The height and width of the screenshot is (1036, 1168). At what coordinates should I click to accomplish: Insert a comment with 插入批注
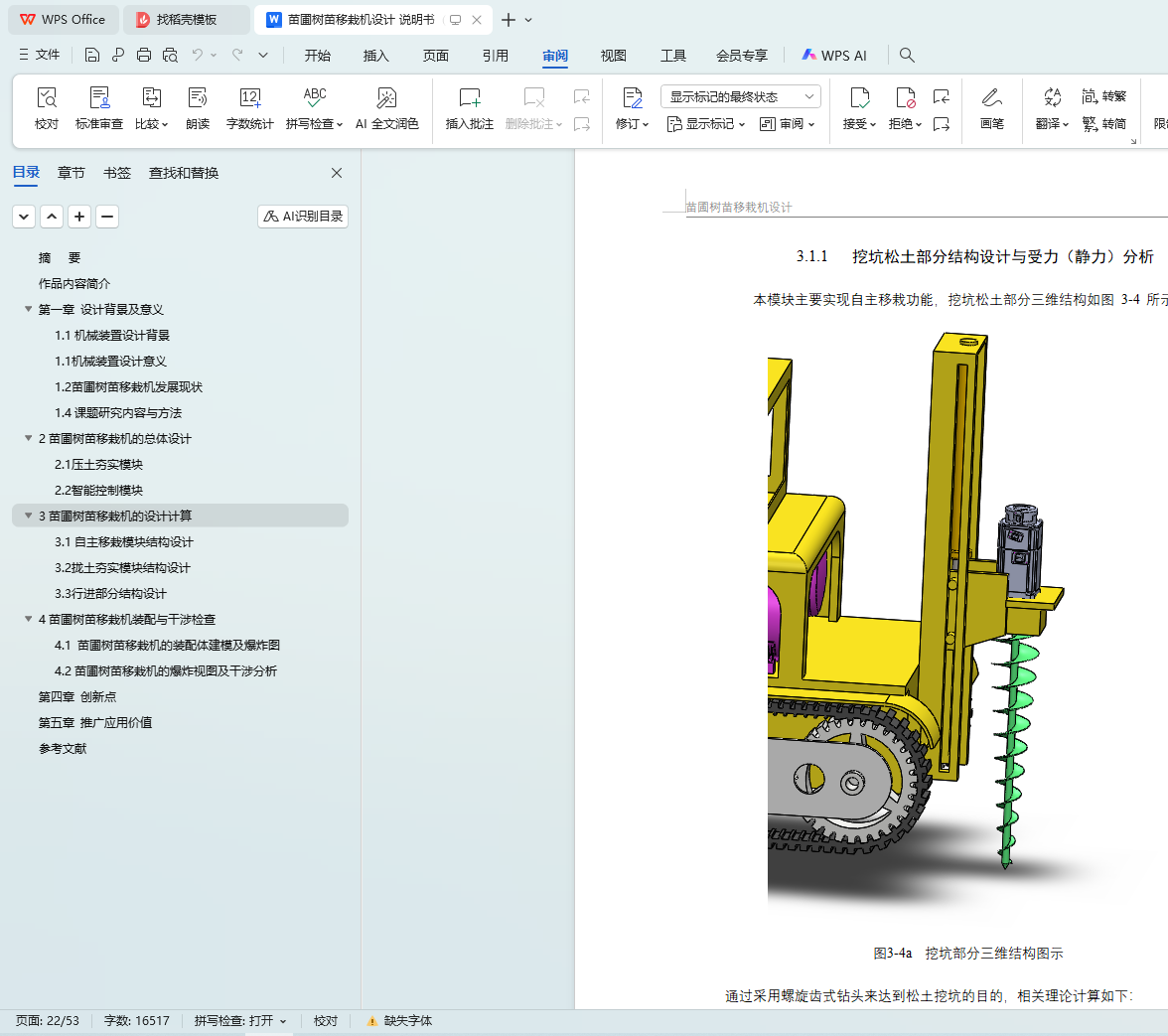(469, 108)
